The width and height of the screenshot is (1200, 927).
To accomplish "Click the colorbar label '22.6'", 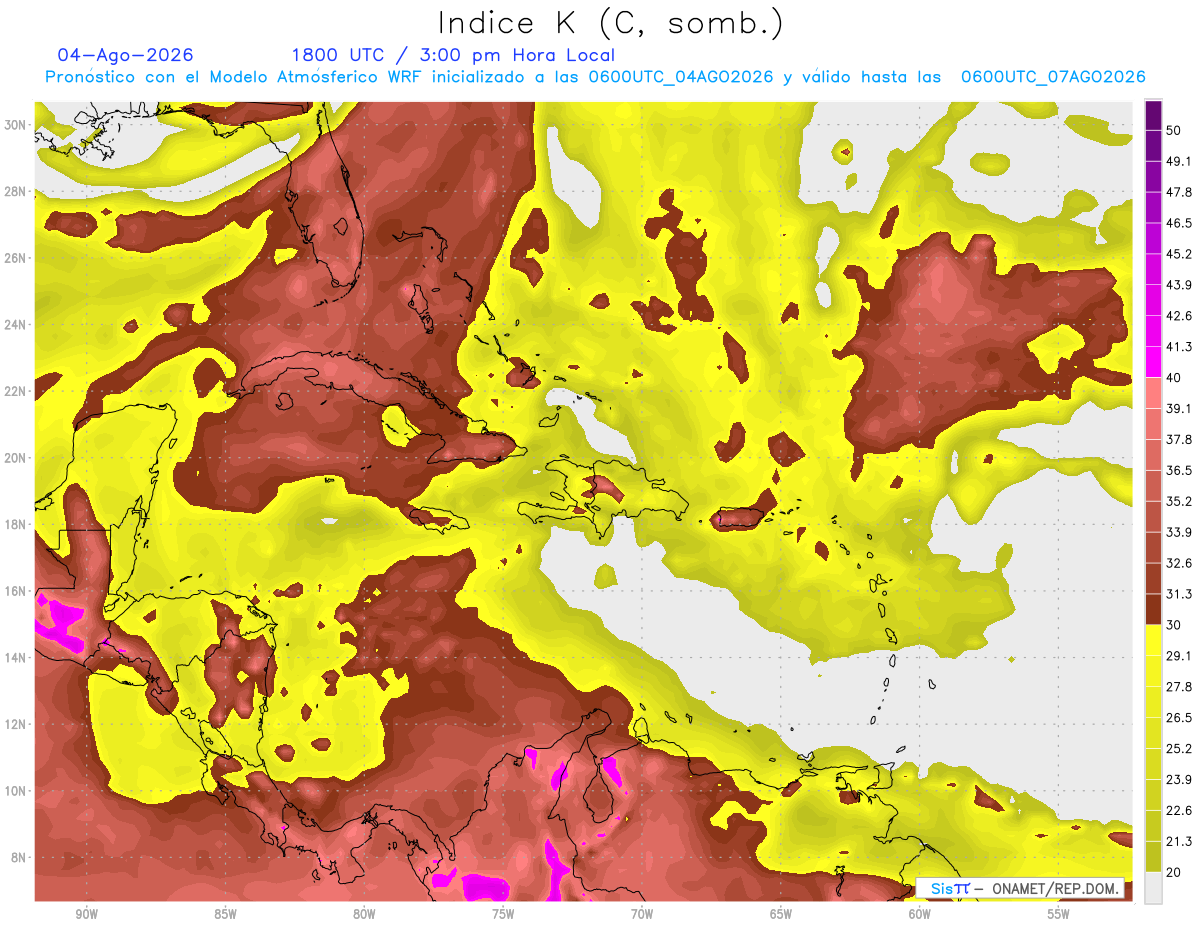I will pyautogui.click(x=1179, y=811).
